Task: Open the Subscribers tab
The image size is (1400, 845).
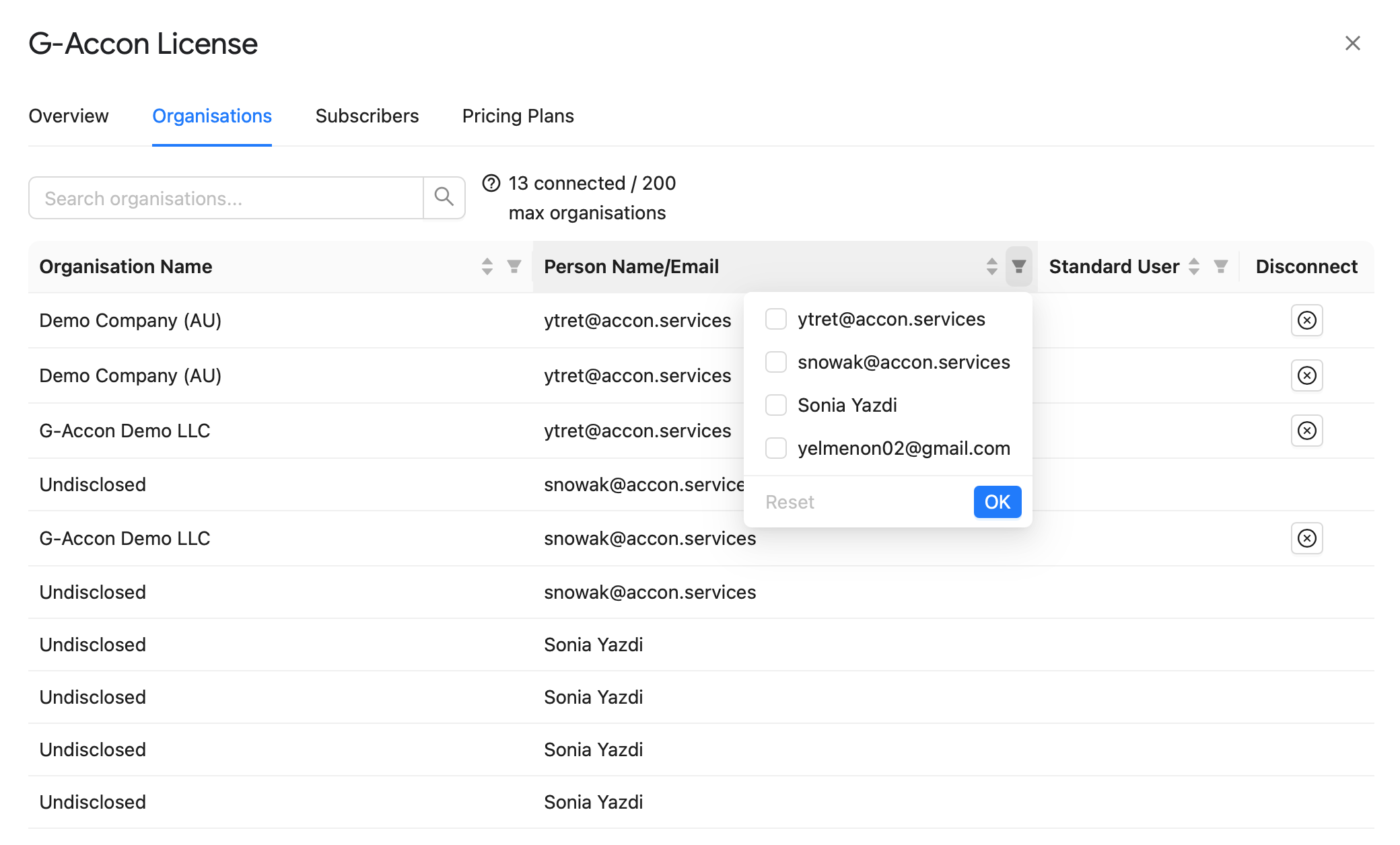Action: 367,116
